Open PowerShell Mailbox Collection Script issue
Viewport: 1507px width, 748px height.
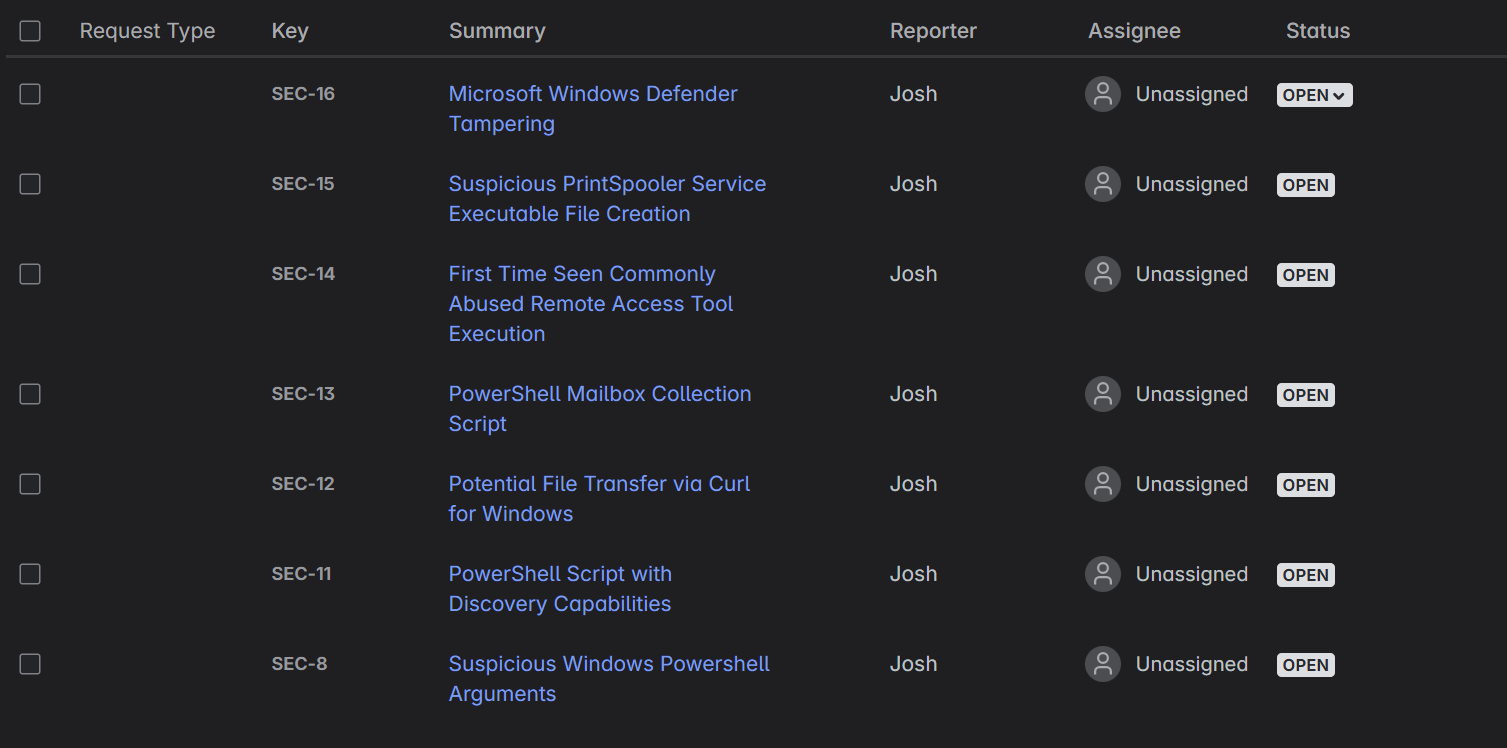600,409
